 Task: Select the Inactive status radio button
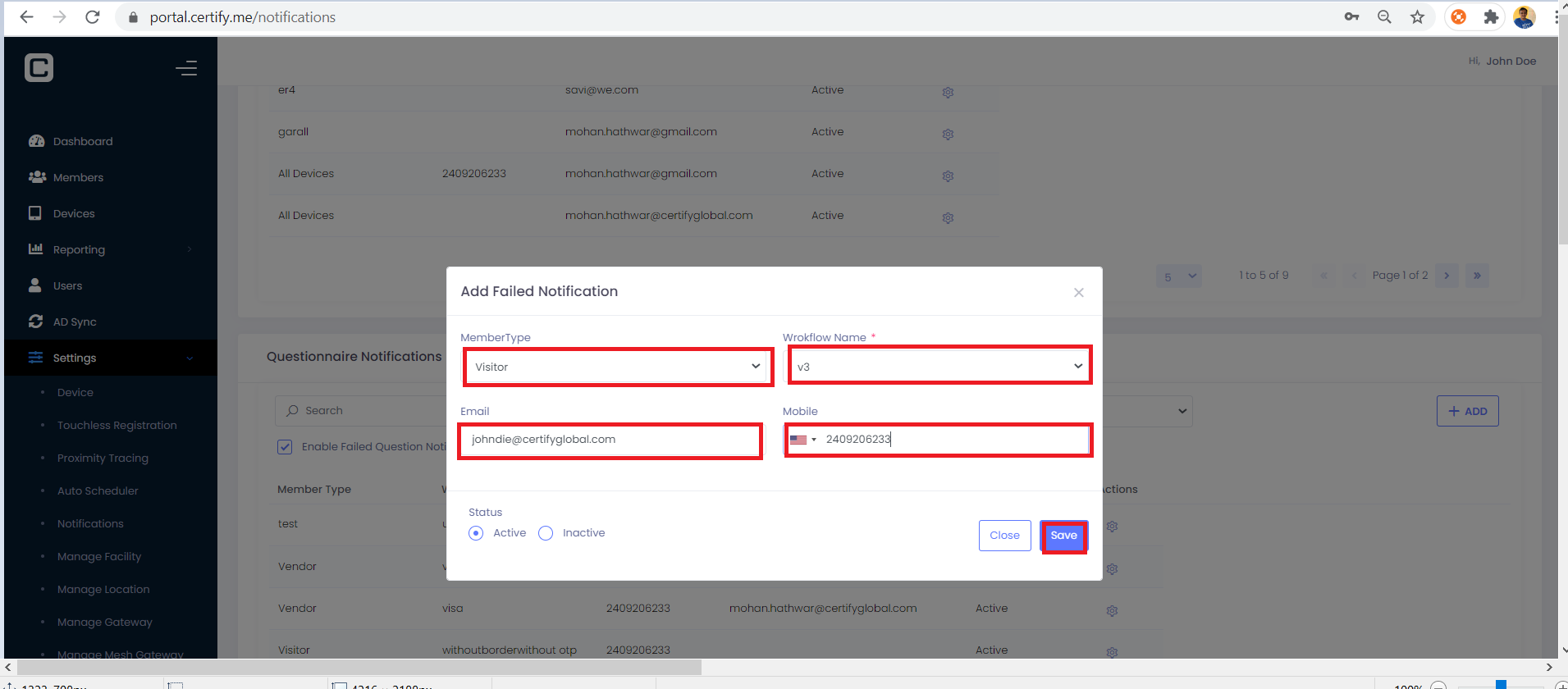point(546,533)
